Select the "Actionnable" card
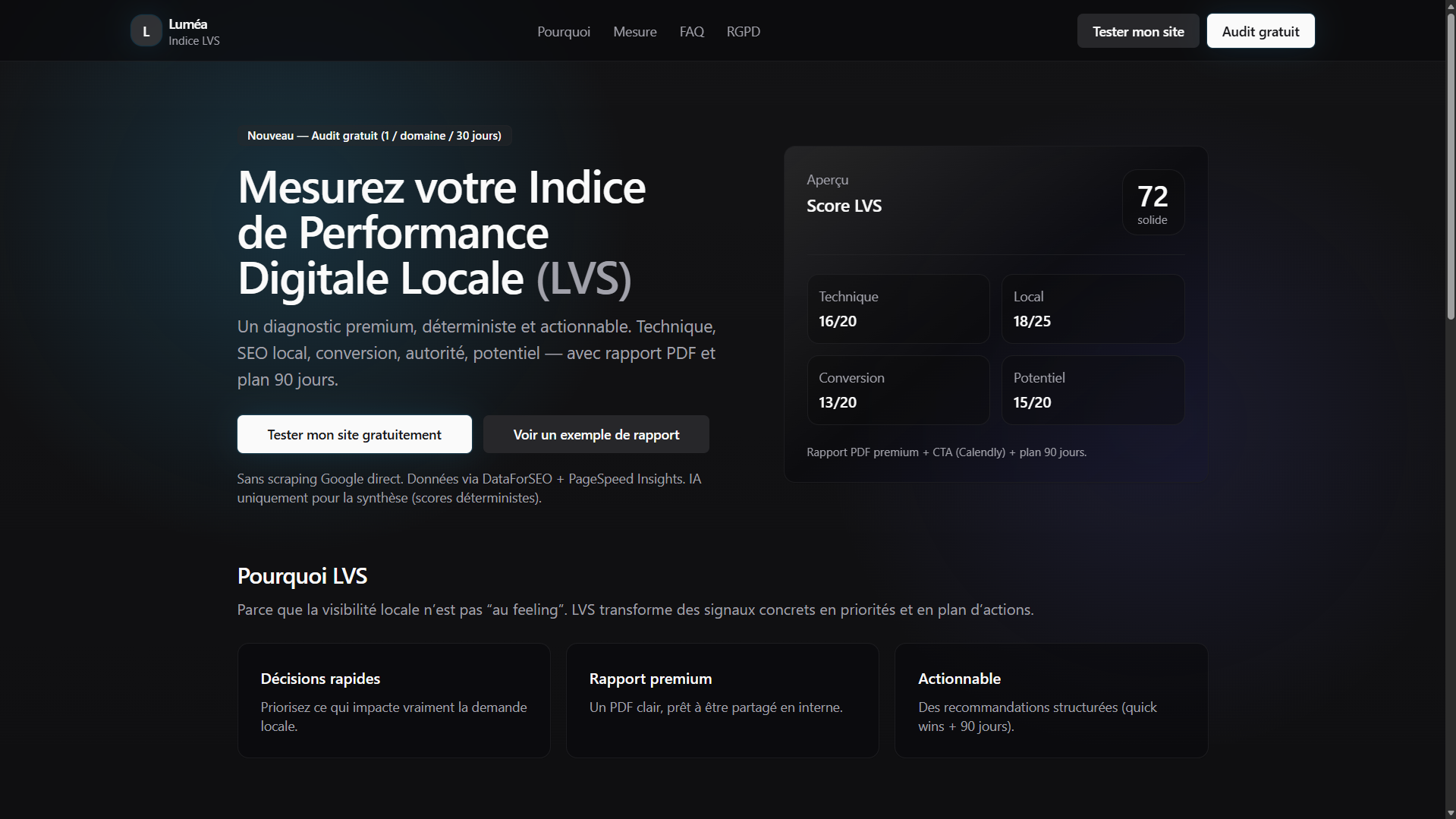 tap(1051, 700)
